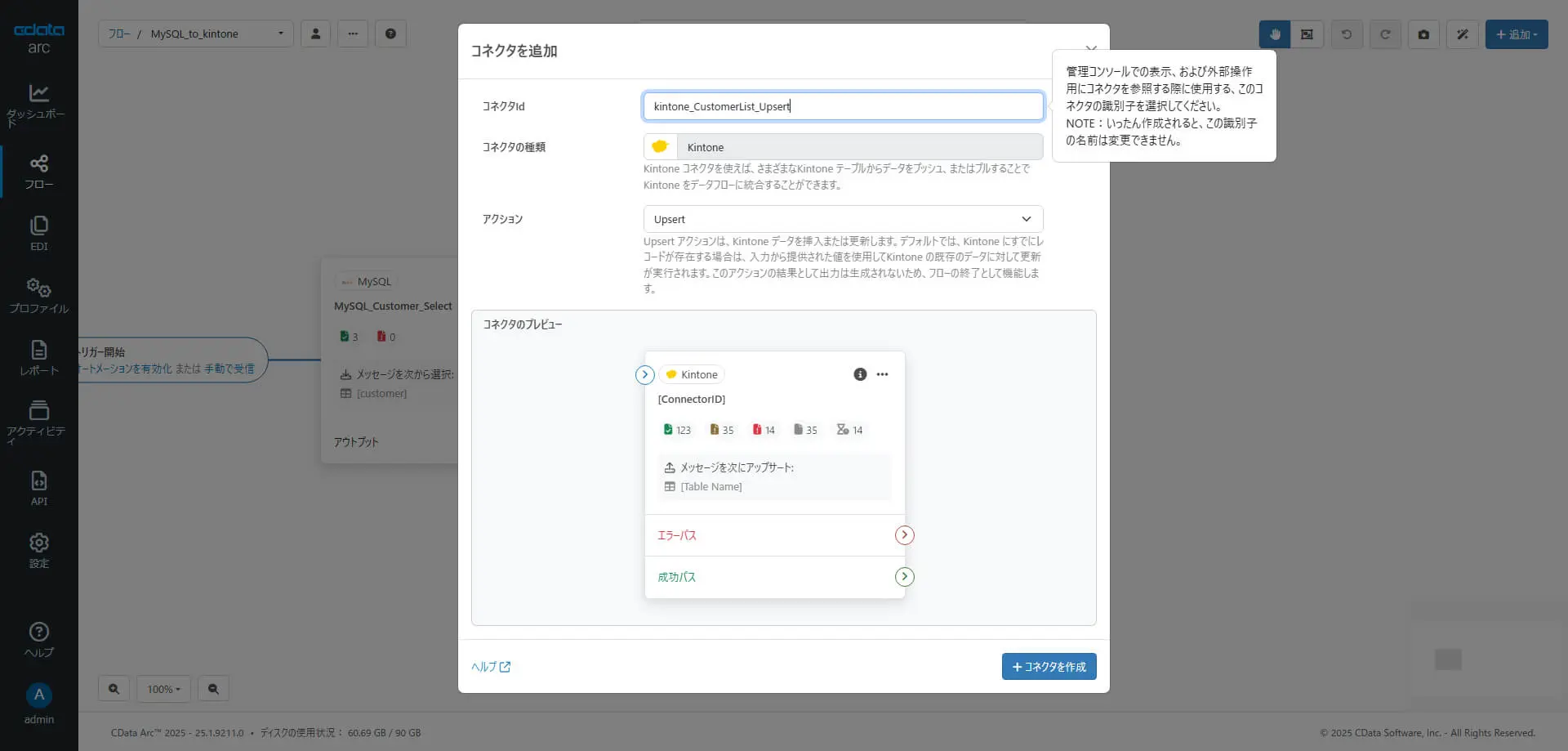This screenshot has height=751, width=1568.
Task: Open the Settings gear in sidebar
Action: pos(38,551)
